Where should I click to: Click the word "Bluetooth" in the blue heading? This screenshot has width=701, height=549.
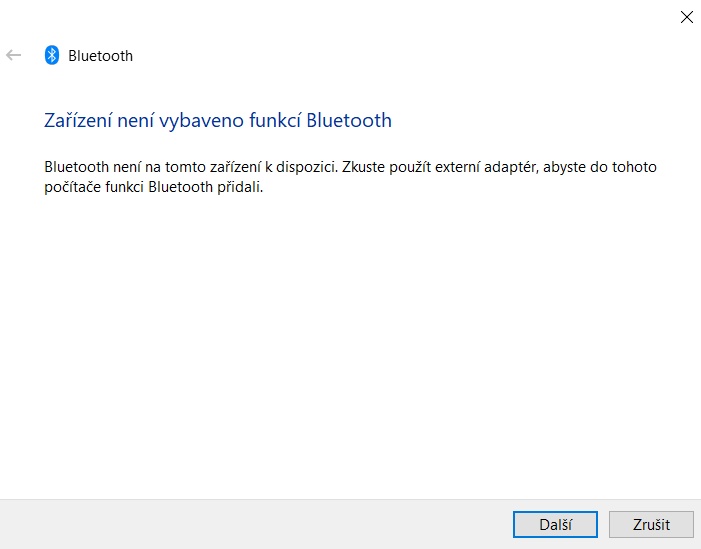(x=349, y=121)
